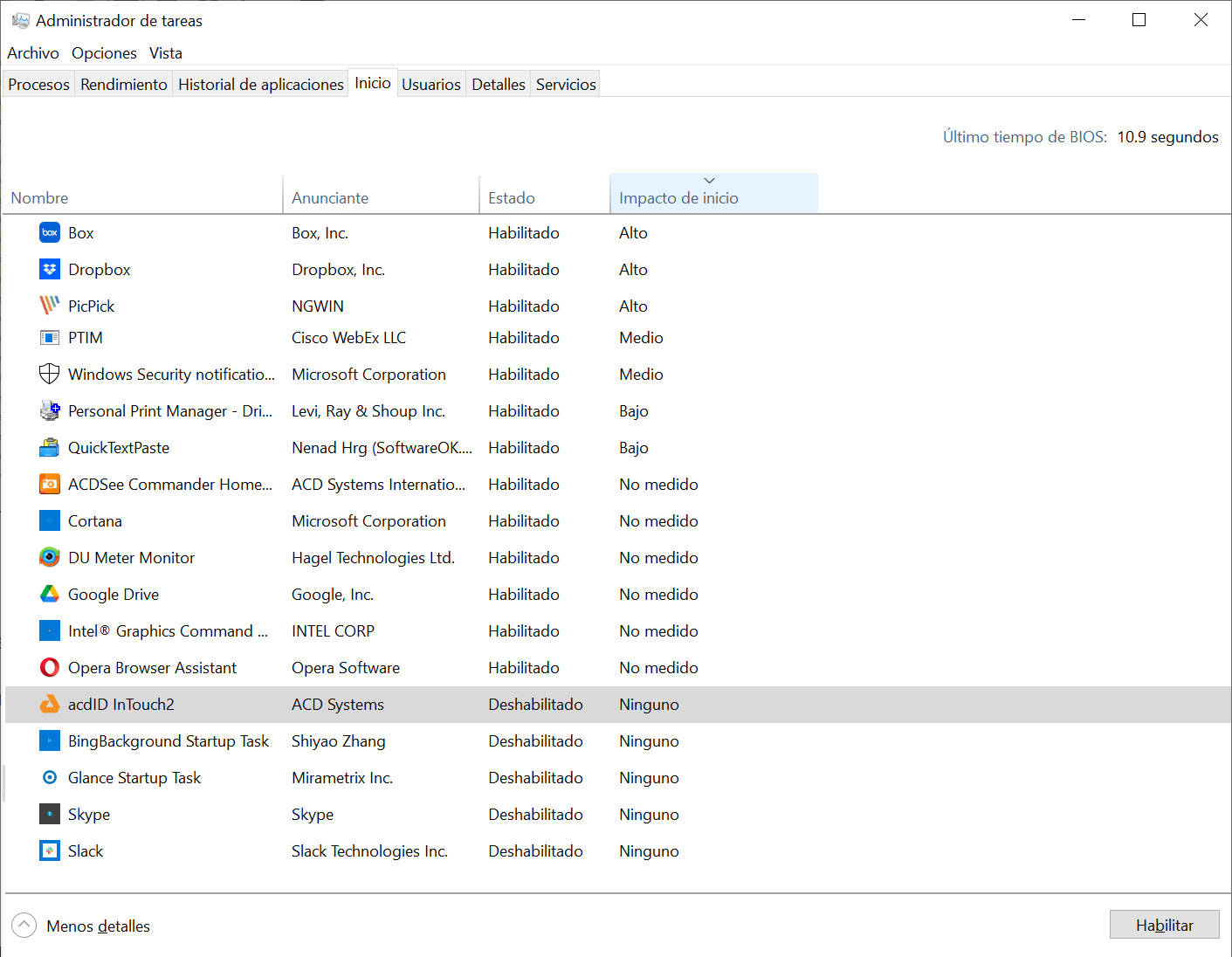Click the NGWIN publisher cell

tap(318, 306)
